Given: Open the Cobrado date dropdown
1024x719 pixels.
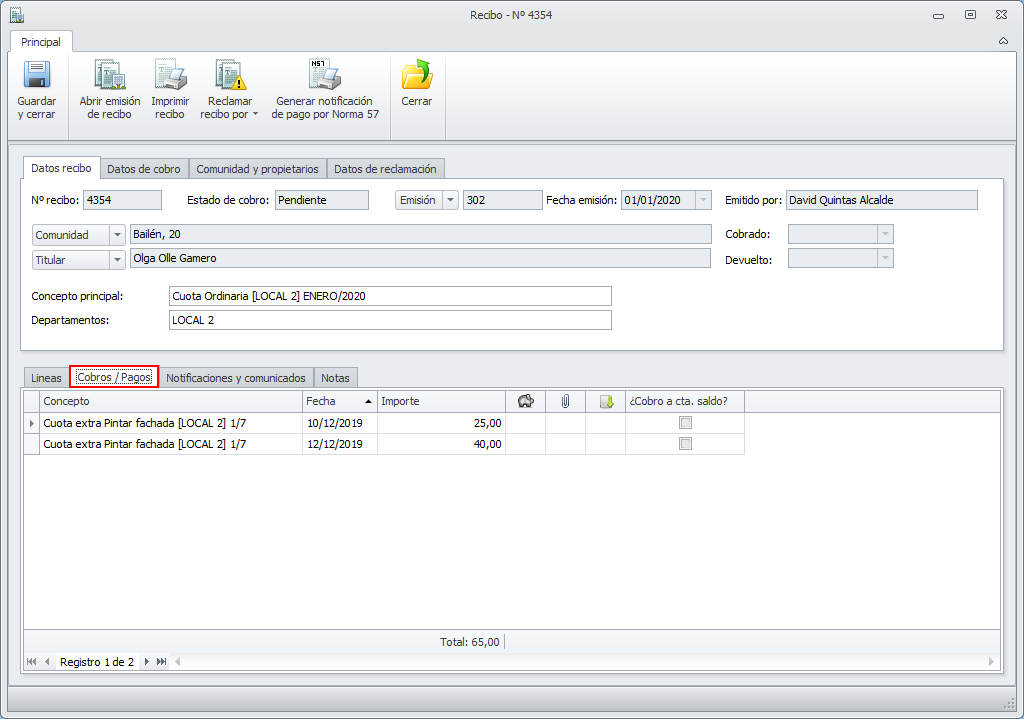Looking at the screenshot, I should coord(884,234).
